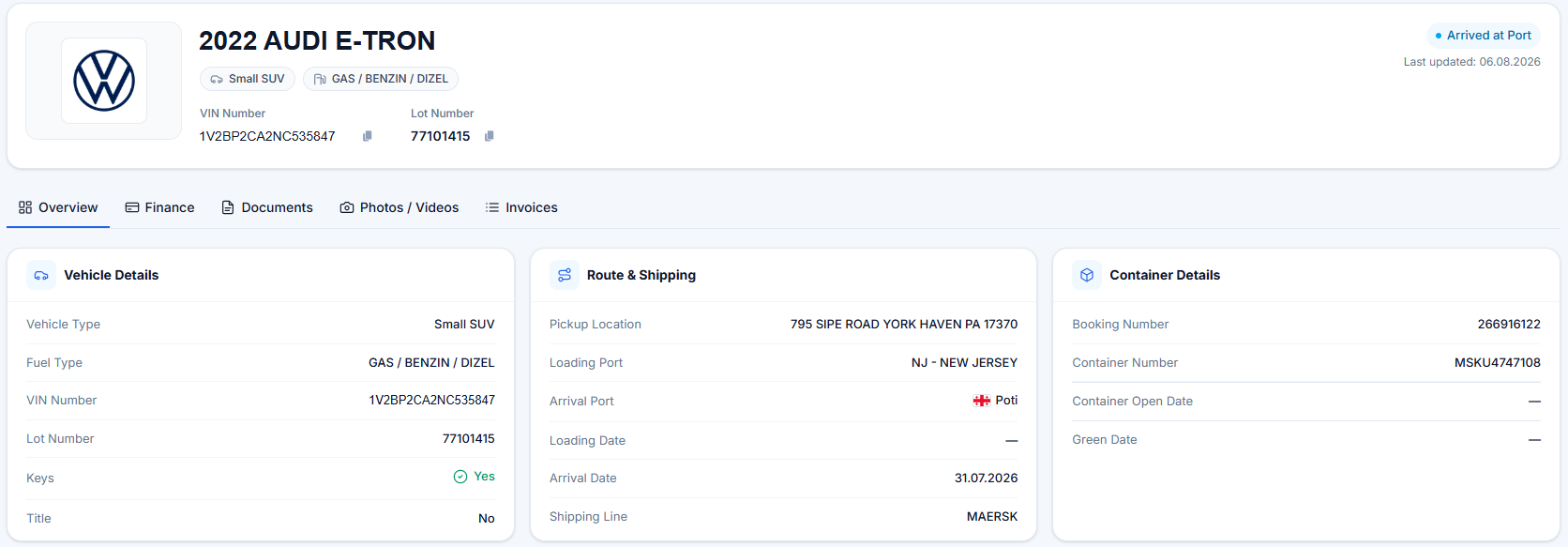
Task: Copy the lot number 77101415 icon
Action: [x=490, y=136]
